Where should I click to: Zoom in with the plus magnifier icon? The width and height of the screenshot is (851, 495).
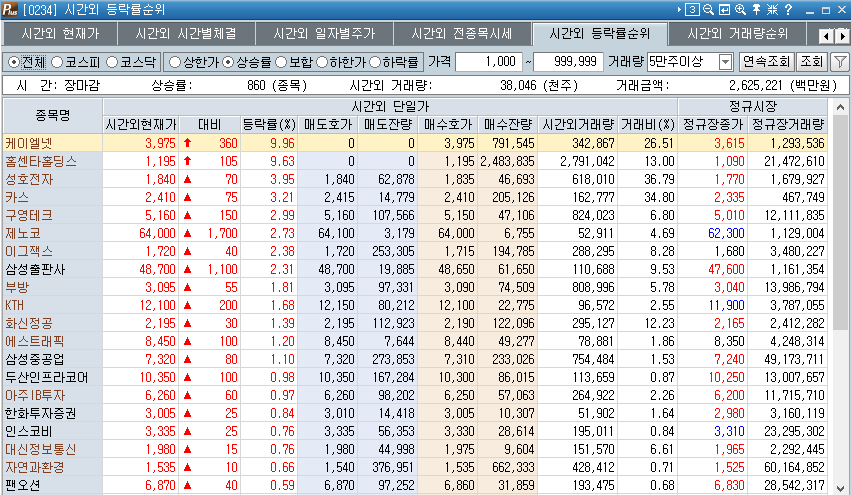tap(740, 9)
